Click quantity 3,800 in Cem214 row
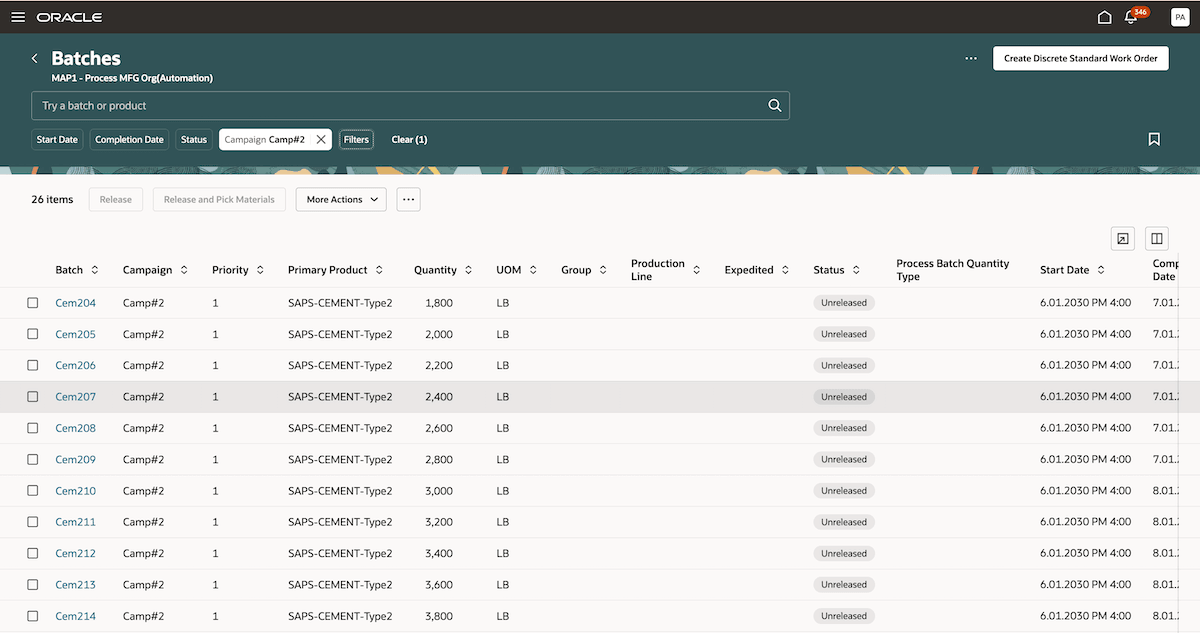The image size is (1200, 633). [439, 616]
